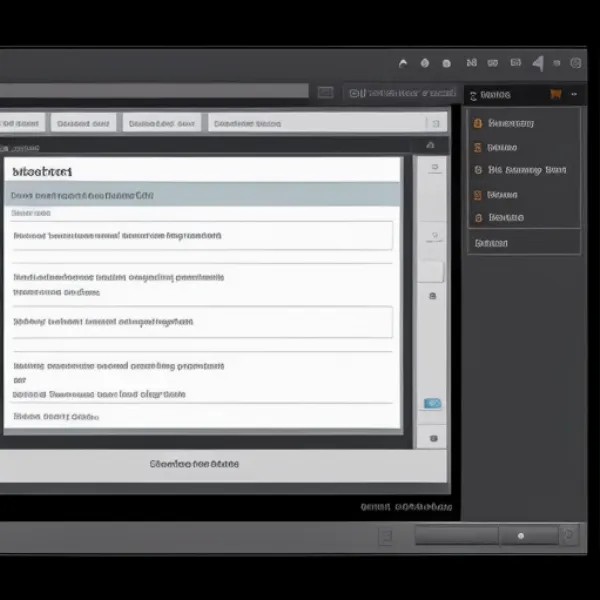The height and width of the screenshot is (600, 600).
Task: Toggle the blue switch in the dialog side strip
Action: (x=432, y=403)
